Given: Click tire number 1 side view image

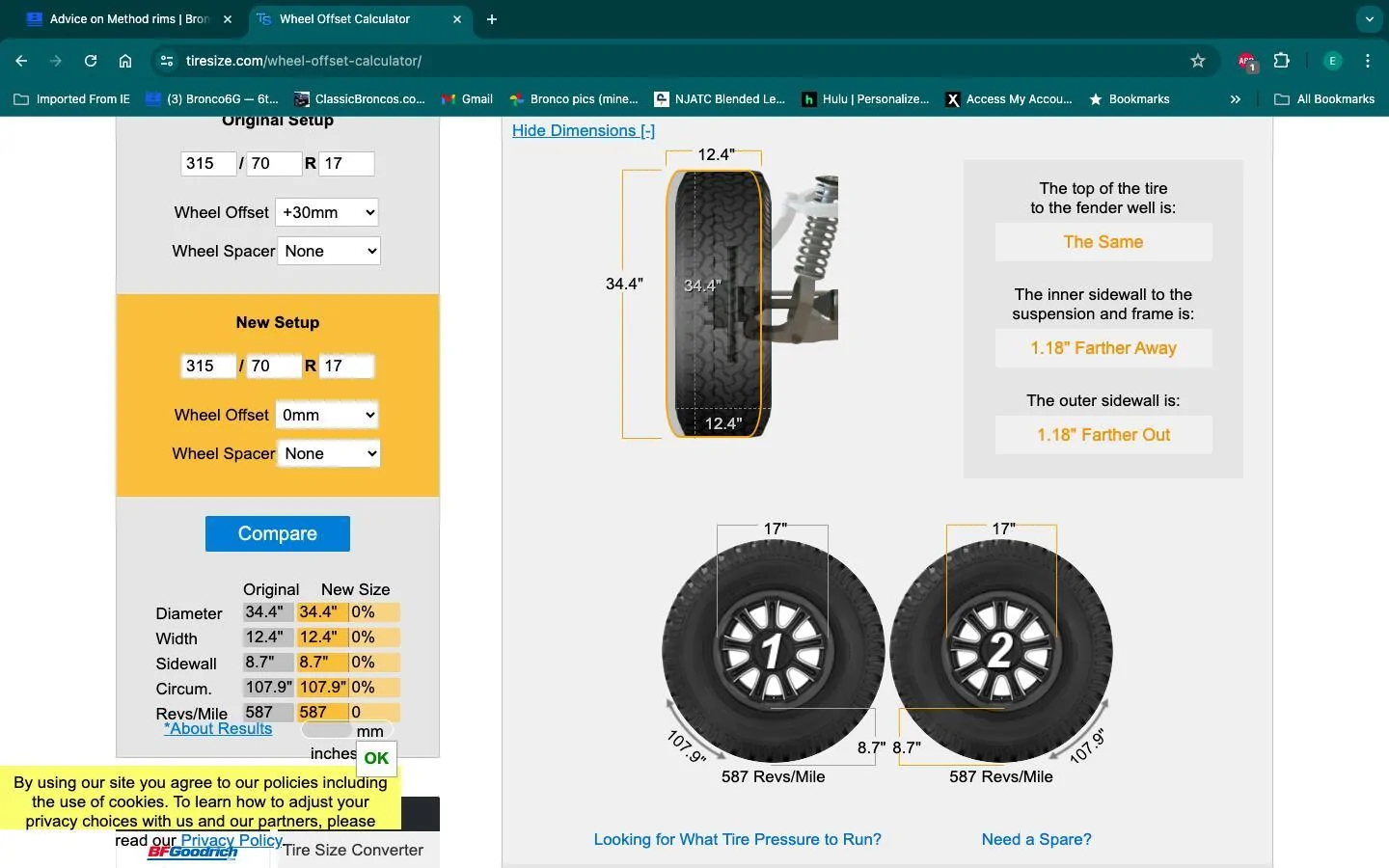Looking at the screenshot, I should coord(773,651).
